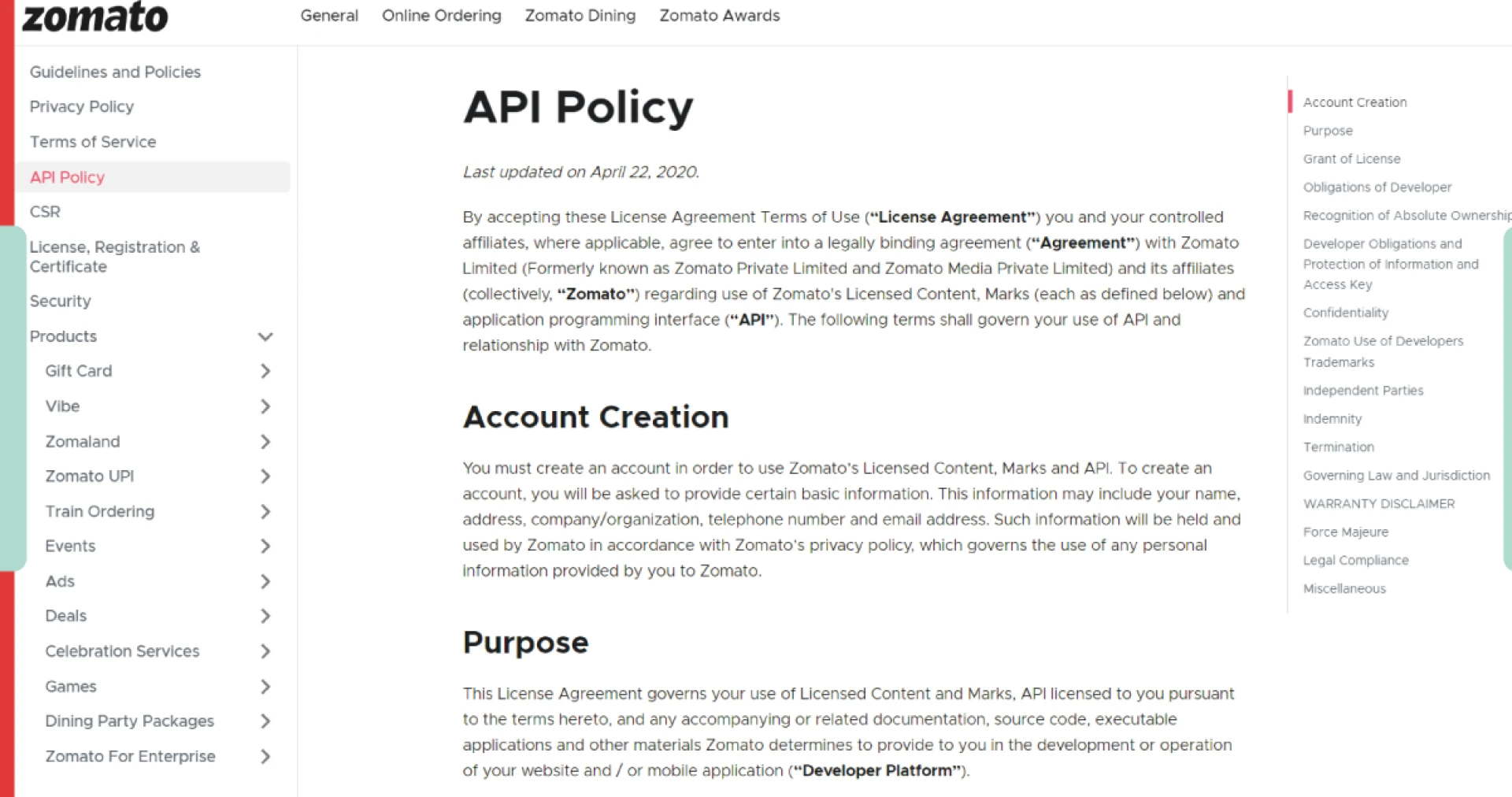Select the Security sidebar item
Screen dimensions: 1512x797
click(61, 301)
